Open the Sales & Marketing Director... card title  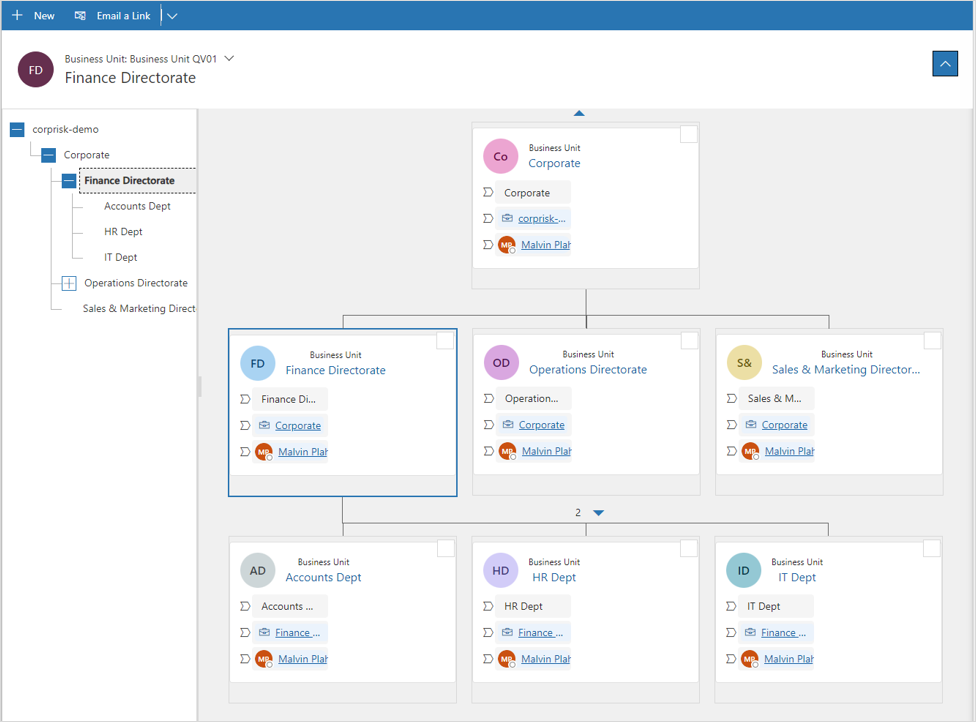click(846, 370)
